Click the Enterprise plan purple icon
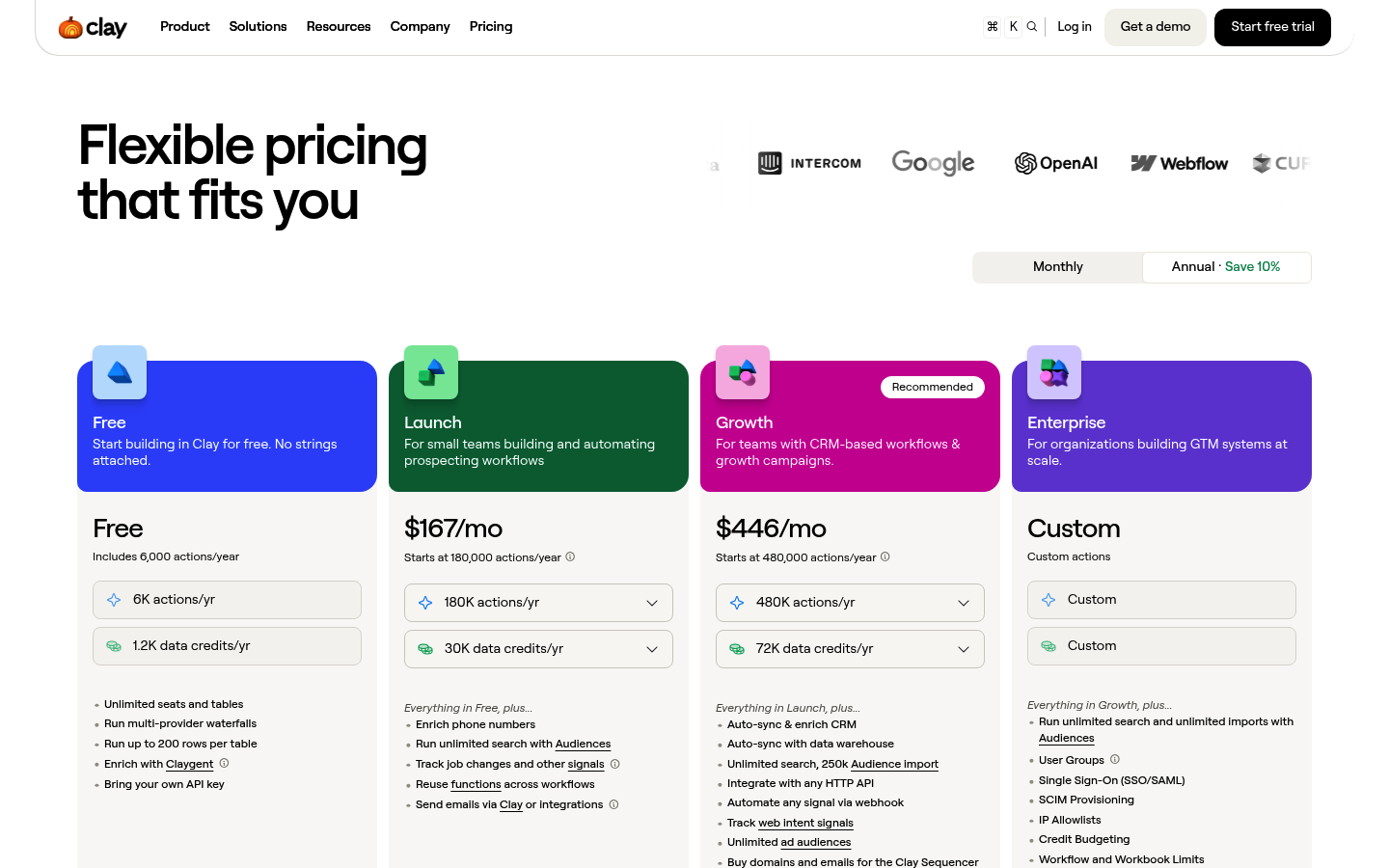This screenshot has width=1389, height=868. pyautogui.click(x=1054, y=372)
